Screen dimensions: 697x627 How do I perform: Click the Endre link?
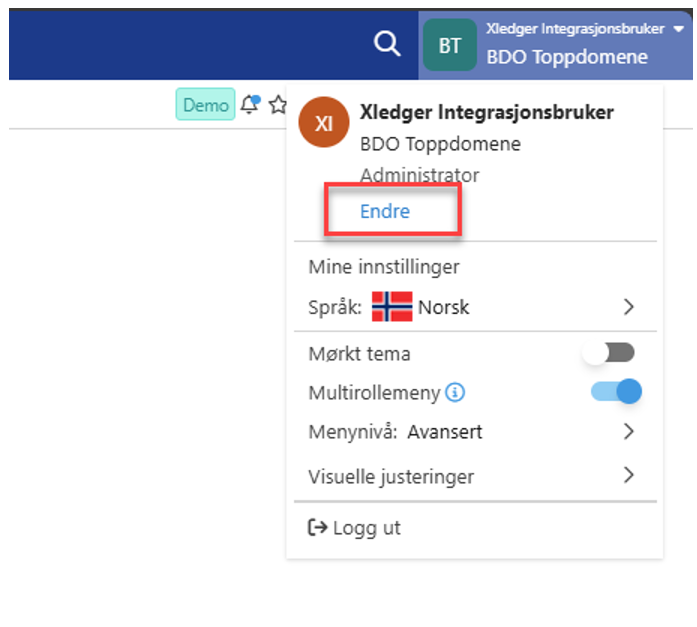pyautogui.click(x=385, y=212)
